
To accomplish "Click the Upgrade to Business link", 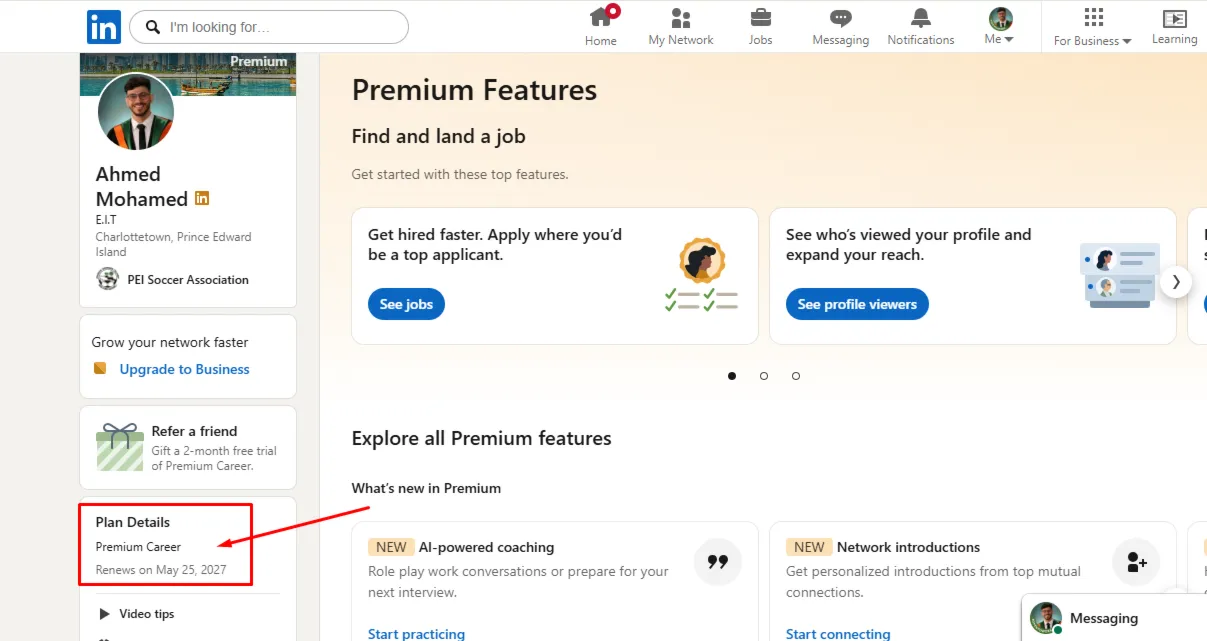I will tap(184, 369).
